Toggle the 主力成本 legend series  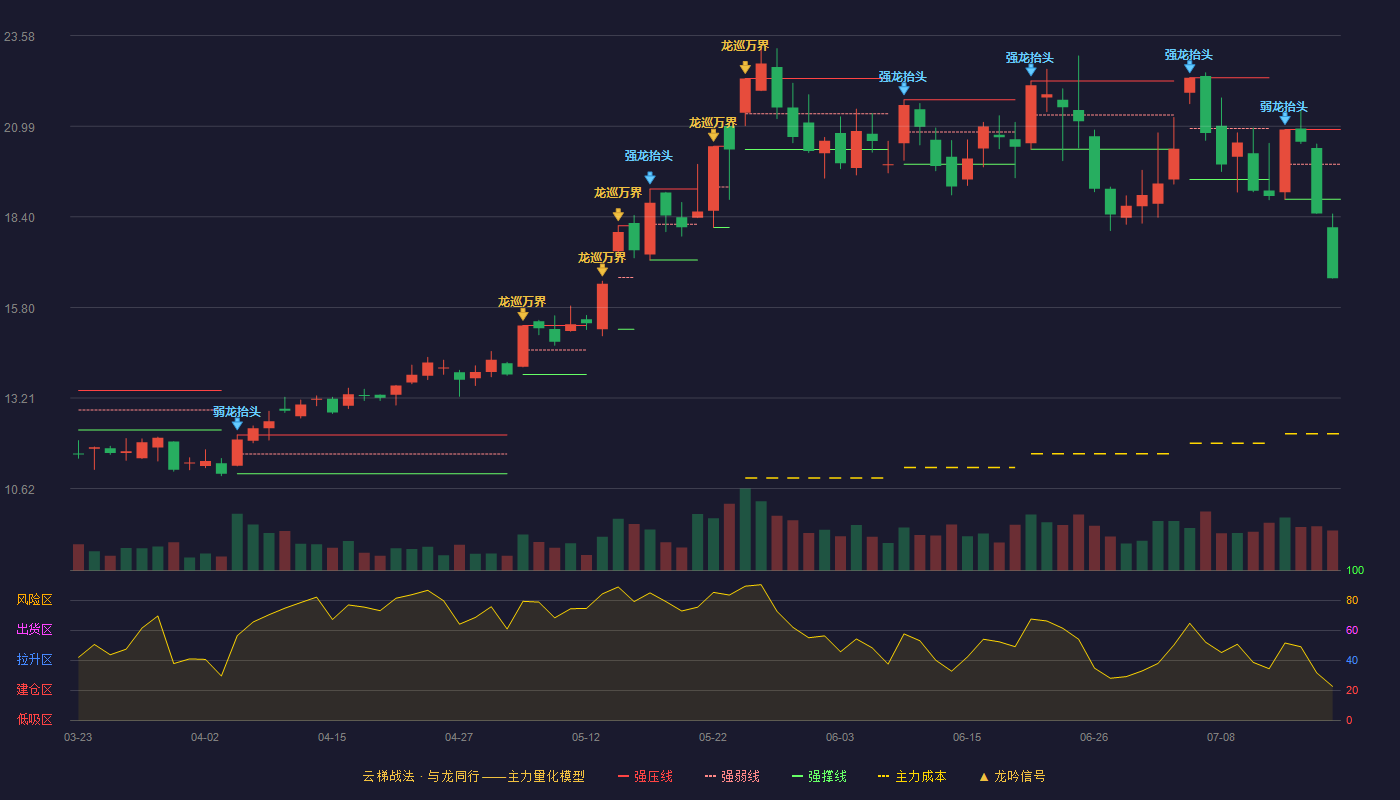coord(912,776)
